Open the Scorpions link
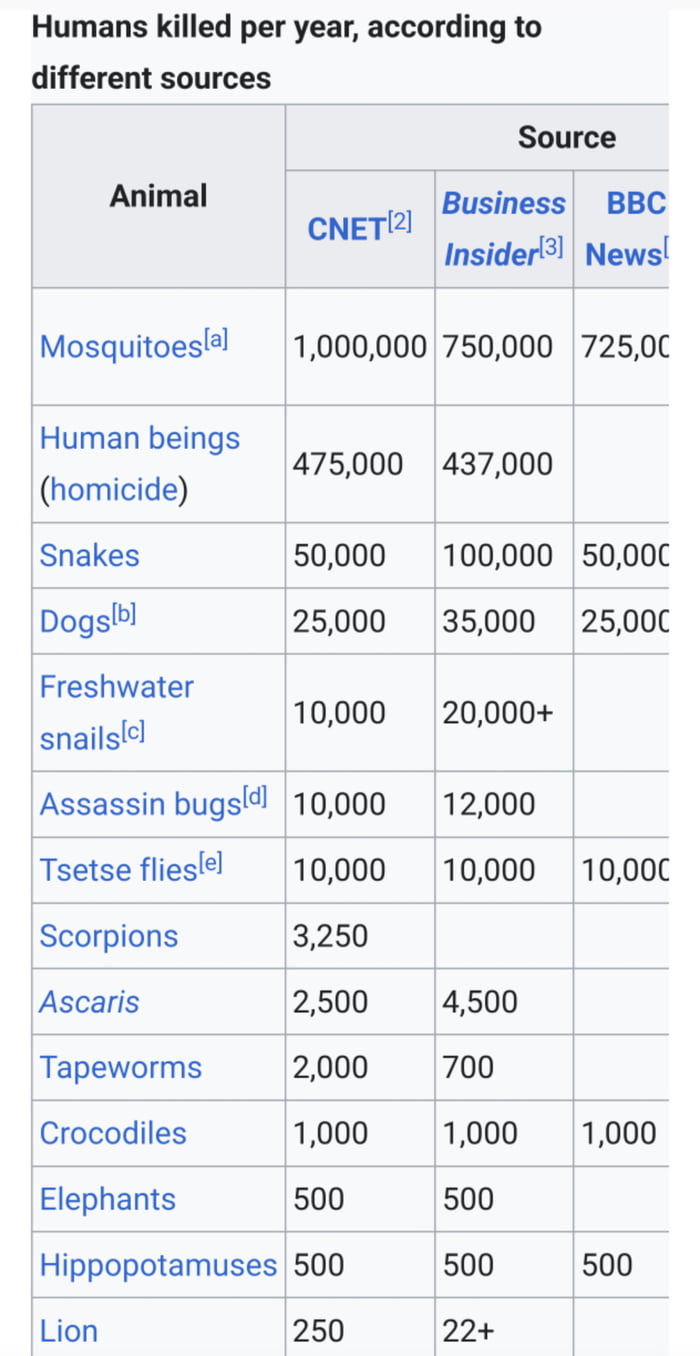The image size is (700, 1356). click(108, 936)
